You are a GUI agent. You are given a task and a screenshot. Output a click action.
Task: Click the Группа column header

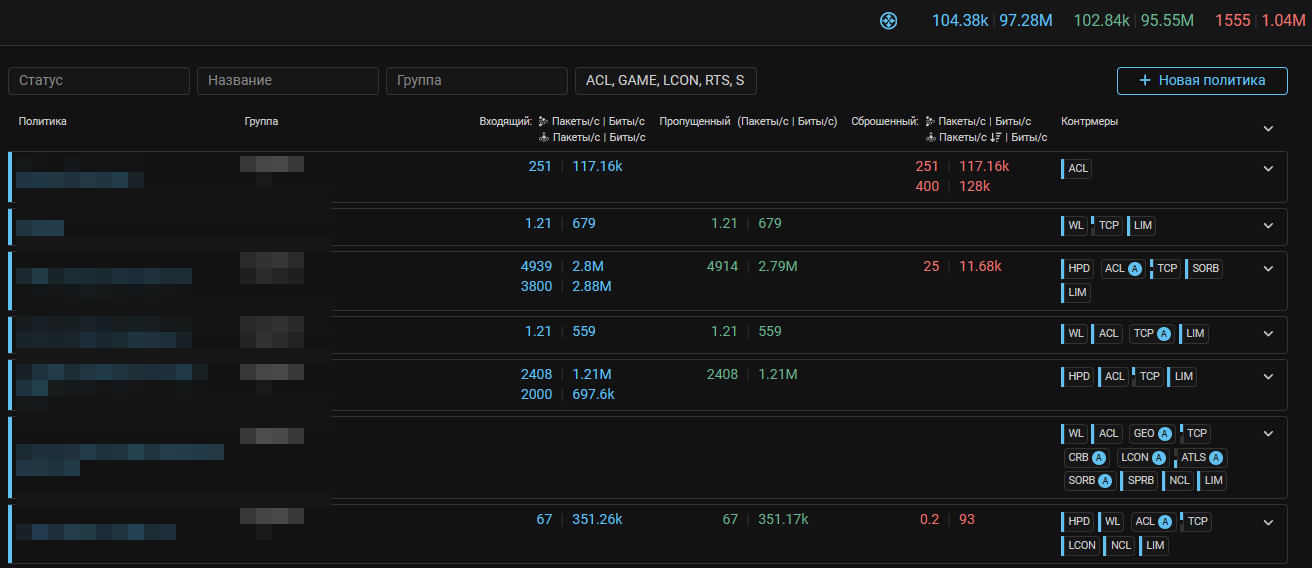pyautogui.click(x=261, y=122)
